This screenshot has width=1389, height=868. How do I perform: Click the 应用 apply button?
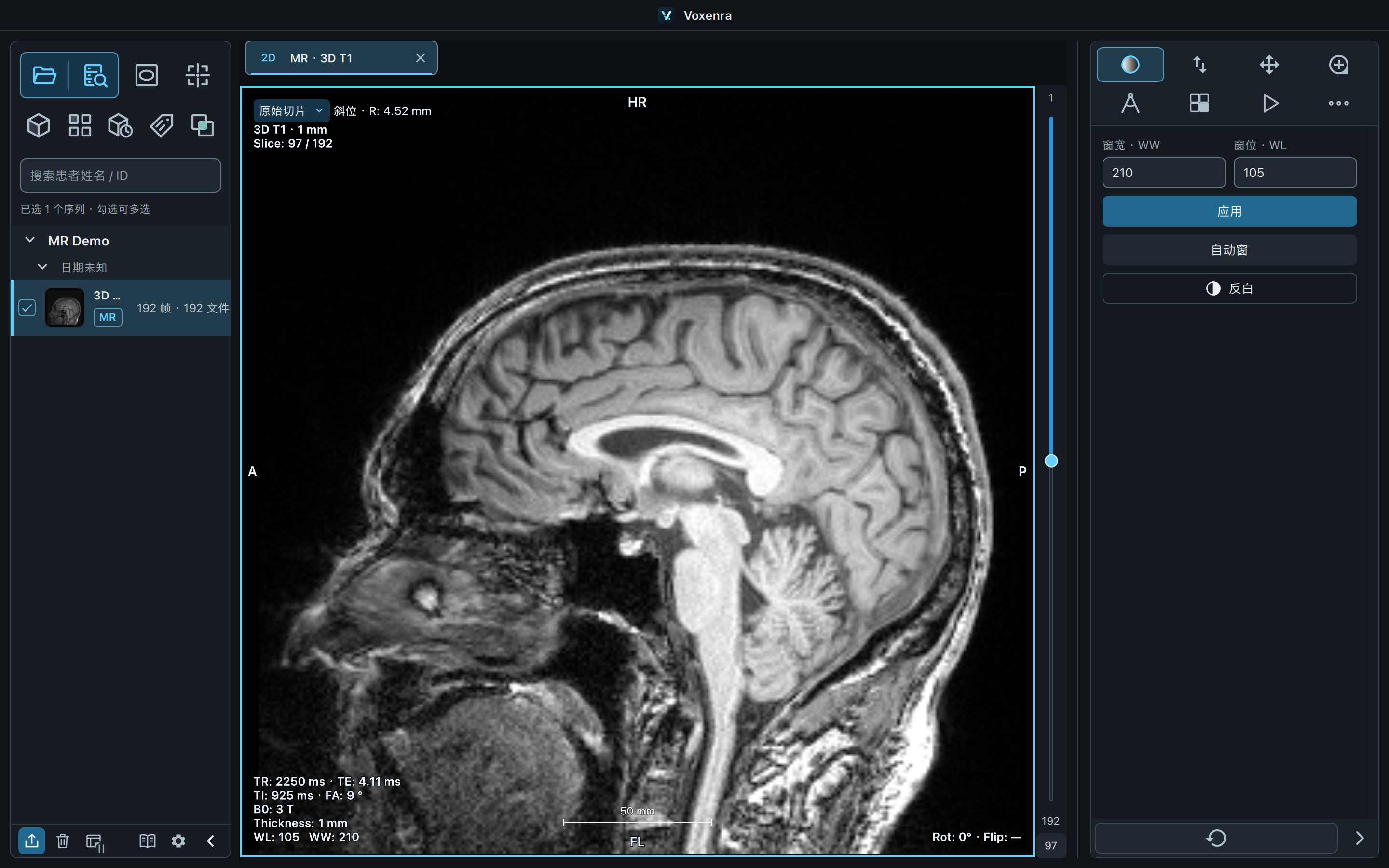(x=1229, y=211)
